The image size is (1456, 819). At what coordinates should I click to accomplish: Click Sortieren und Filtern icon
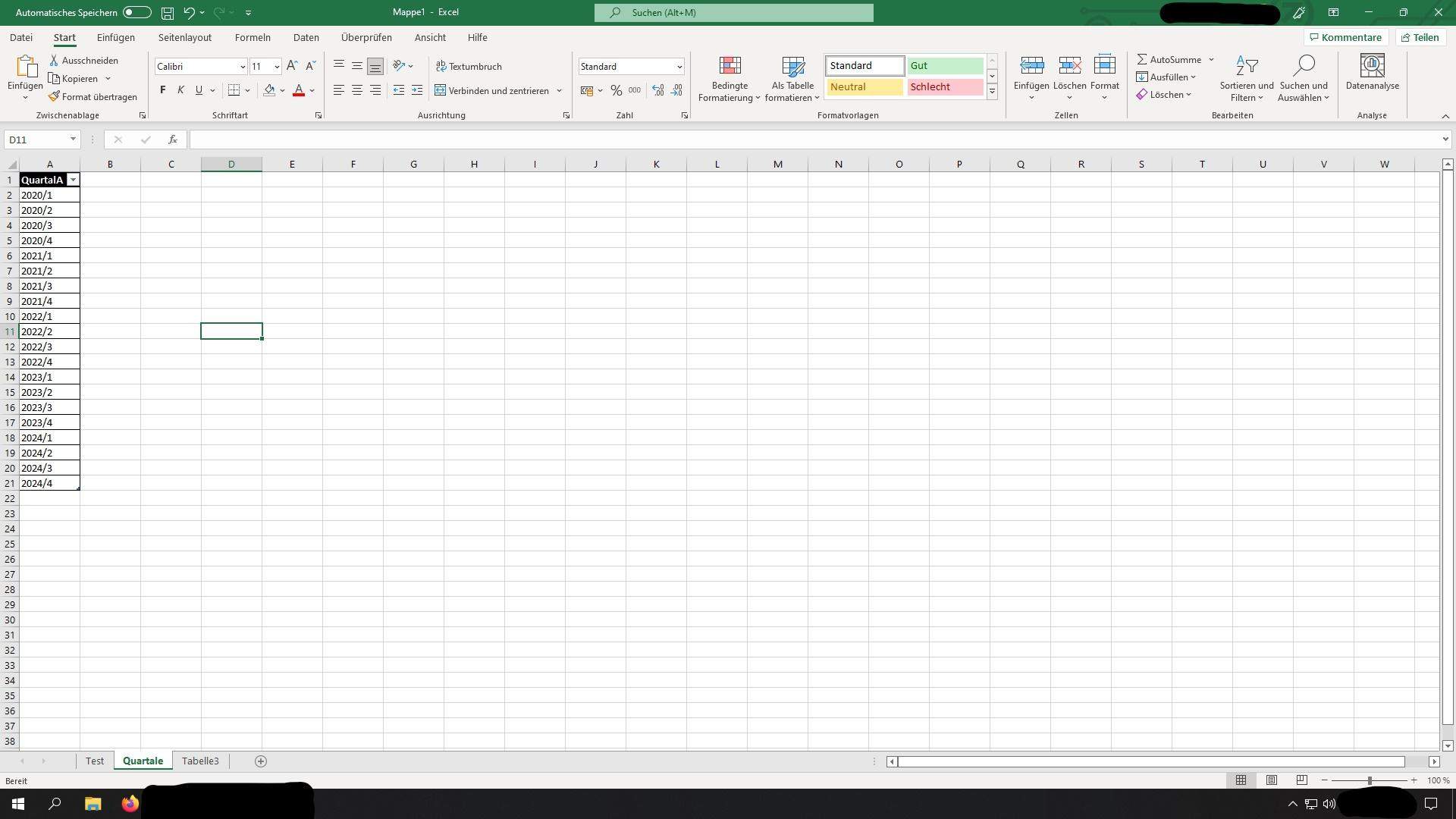coord(1247,66)
